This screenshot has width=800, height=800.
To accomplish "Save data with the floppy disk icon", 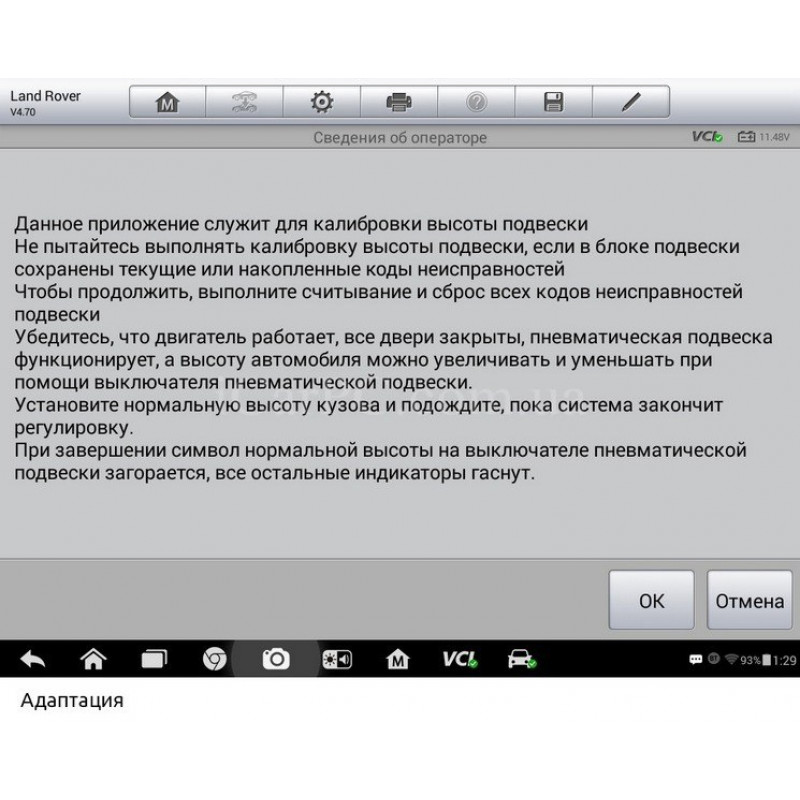I will coord(554,102).
